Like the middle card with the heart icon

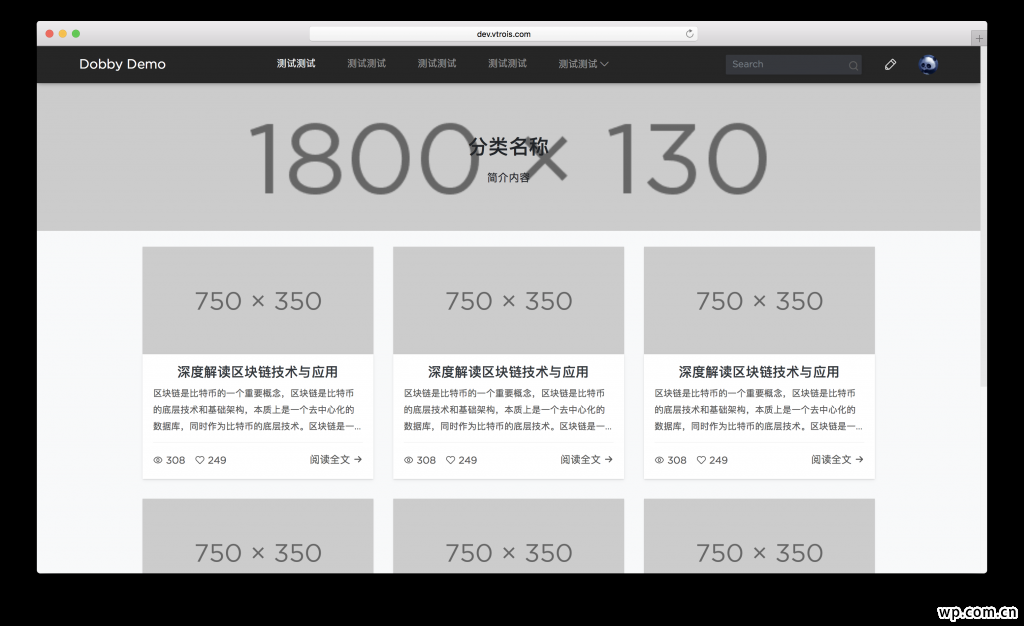[x=451, y=460]
